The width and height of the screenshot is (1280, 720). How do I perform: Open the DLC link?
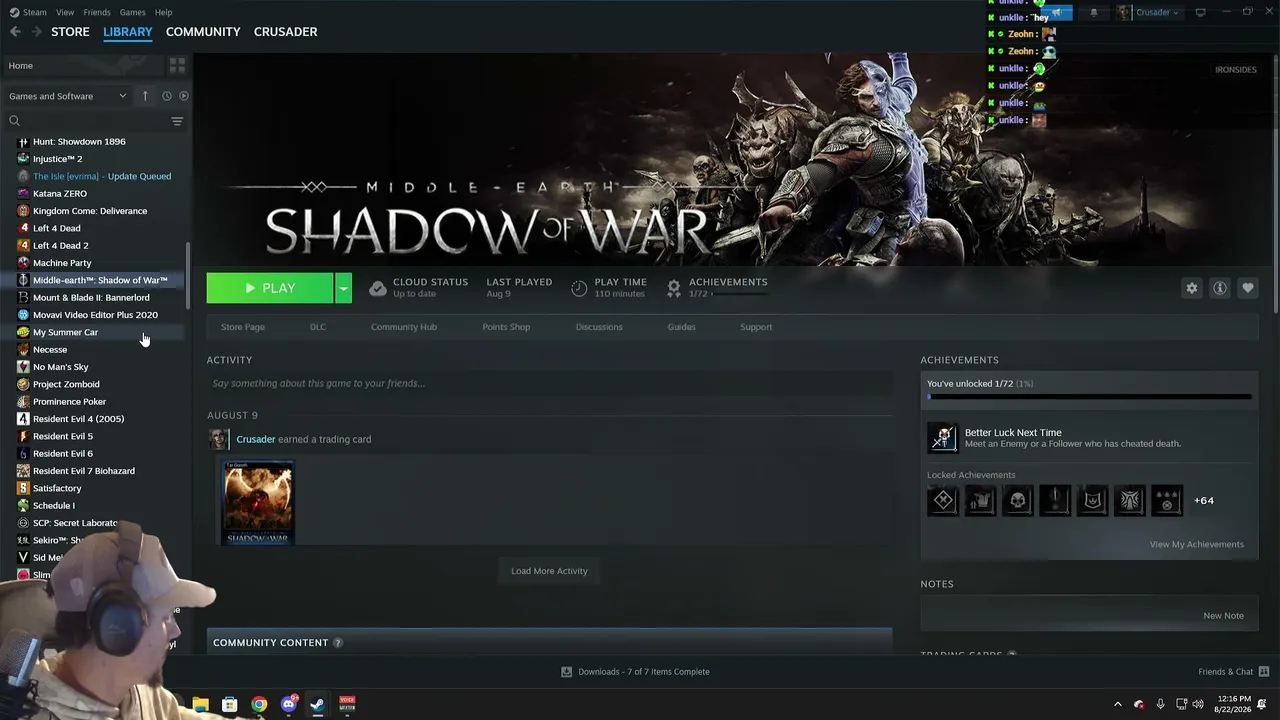point(318,327)
